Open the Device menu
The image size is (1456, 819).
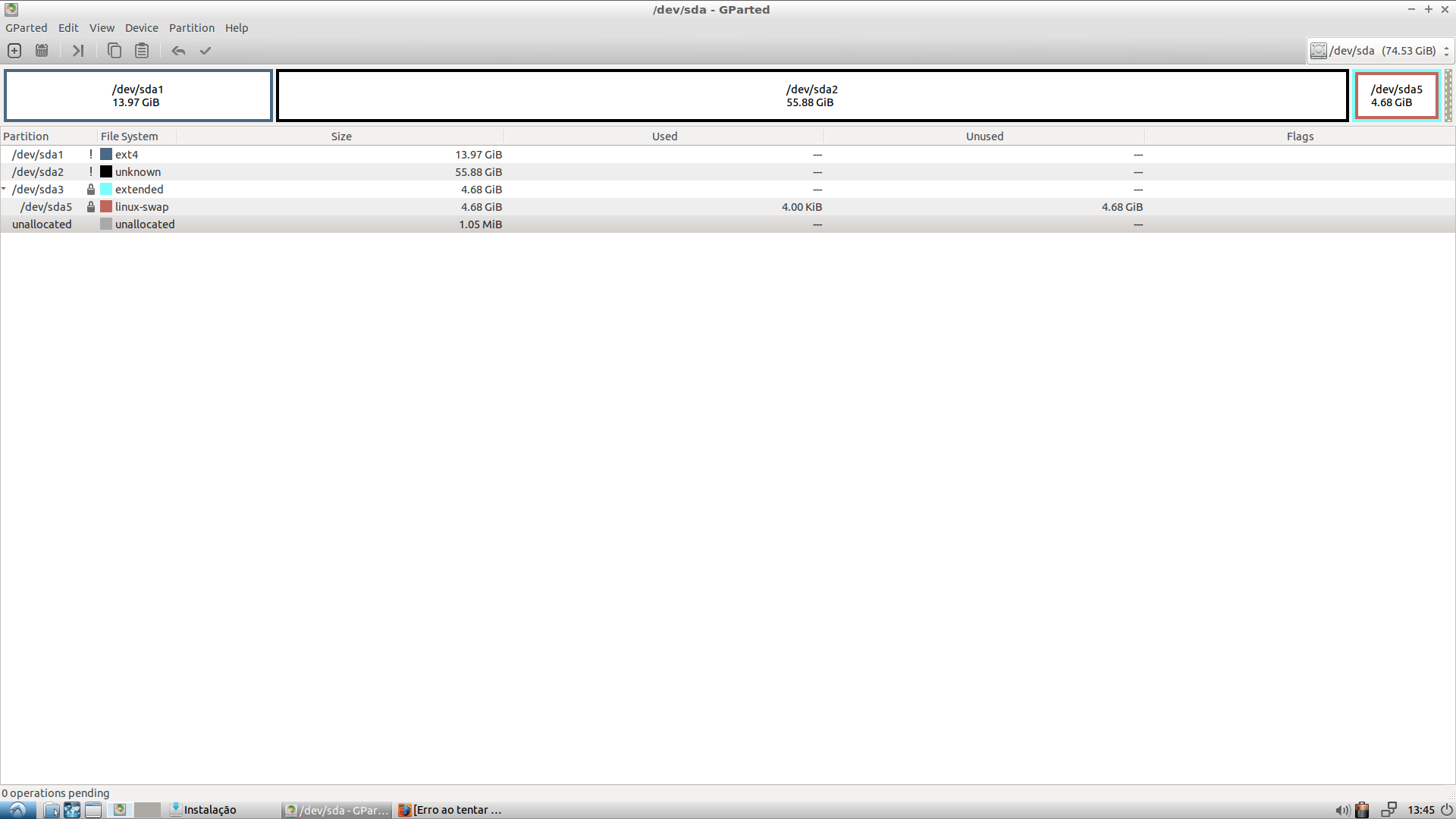click(142, 28)
